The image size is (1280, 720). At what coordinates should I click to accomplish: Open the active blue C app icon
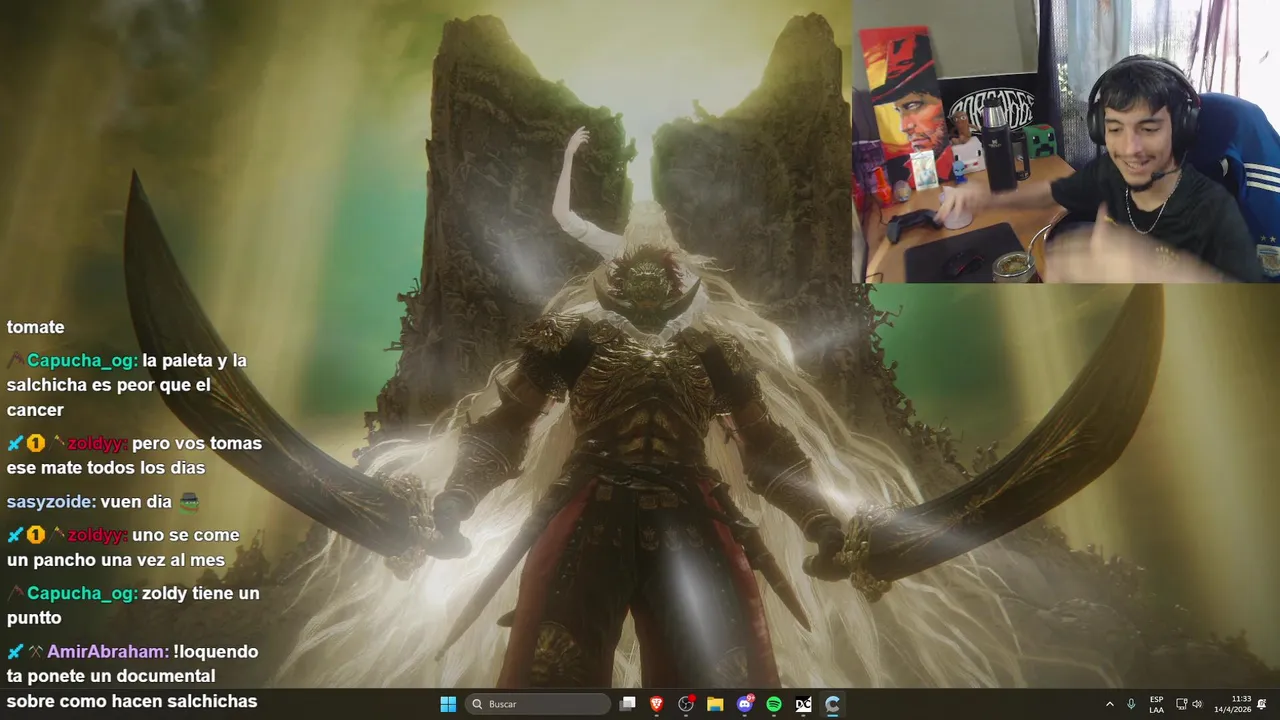coord(832,704)
